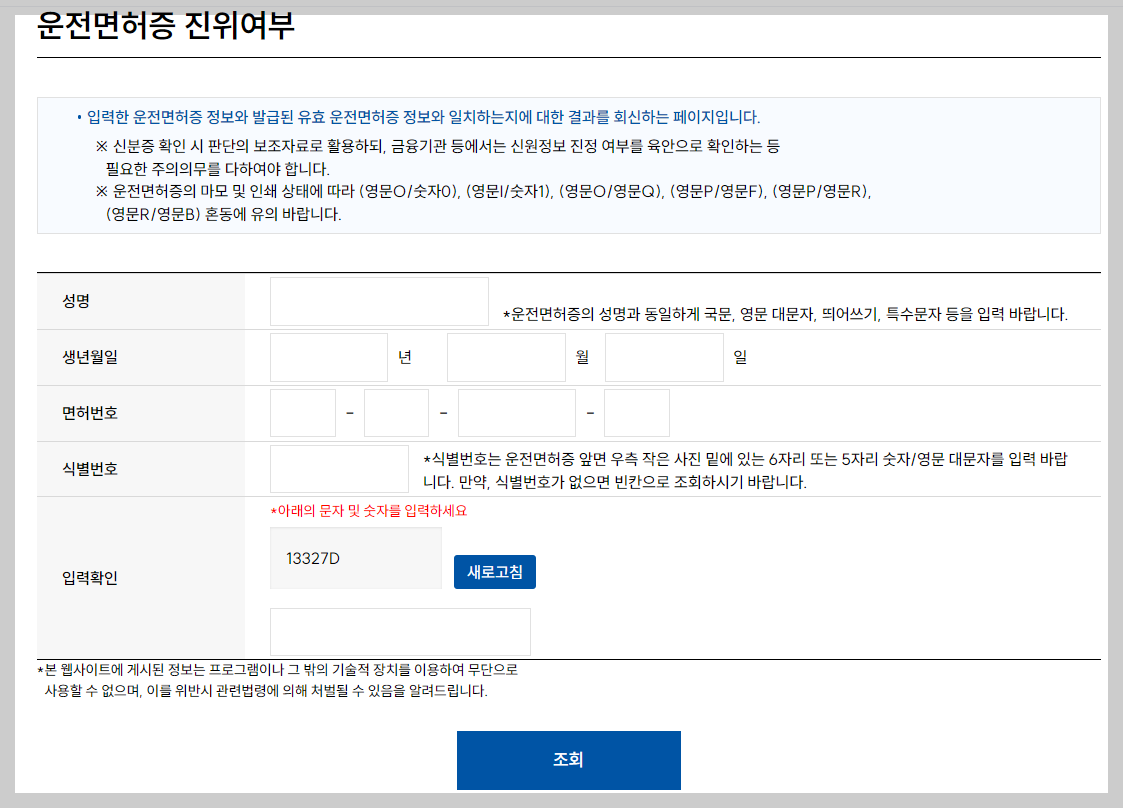Click the captcha code 13327D

click(x=313, y=559)
